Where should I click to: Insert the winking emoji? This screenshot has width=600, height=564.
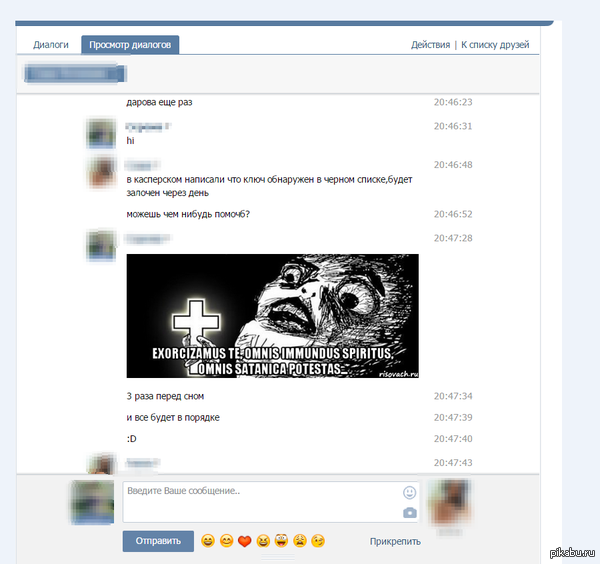(318, 541)
